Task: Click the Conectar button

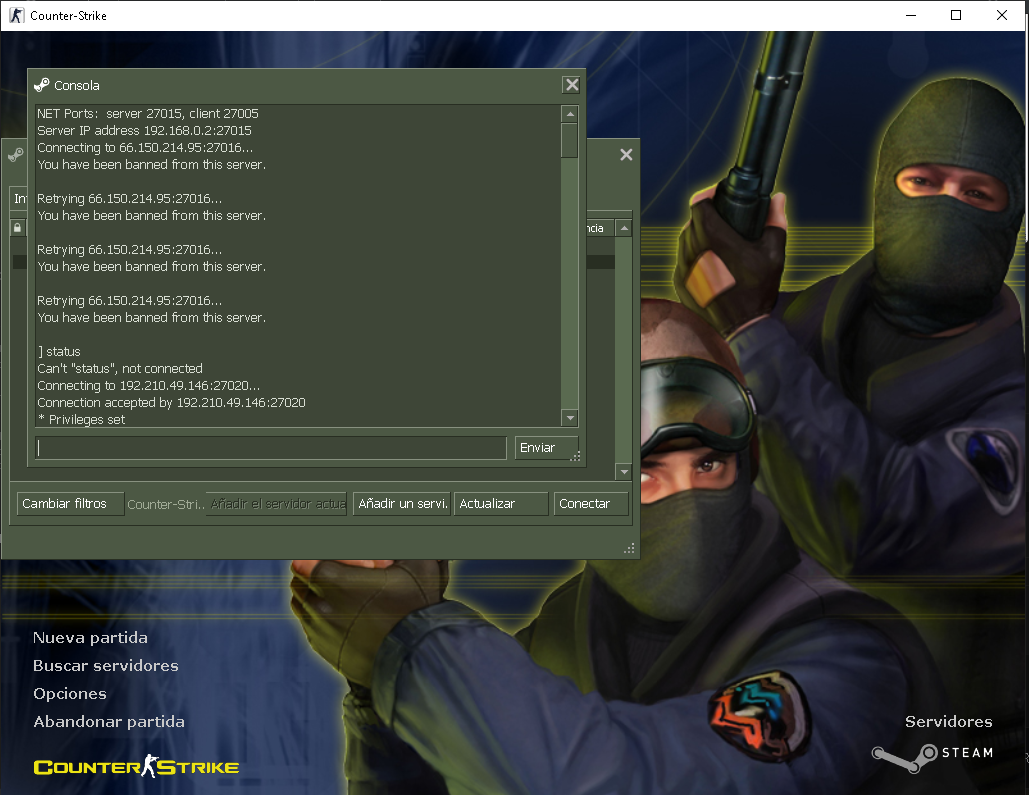Action: coord(591,504)
